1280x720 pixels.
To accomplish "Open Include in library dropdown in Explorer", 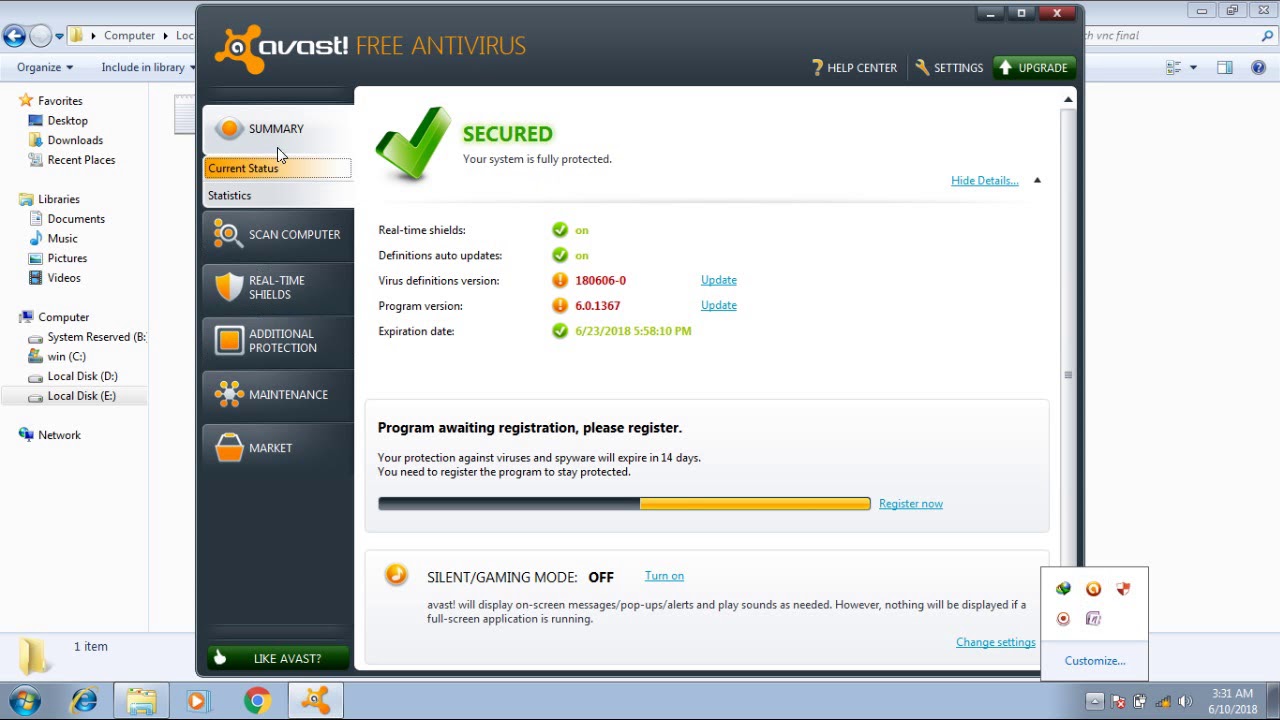I will pos(149,67).
